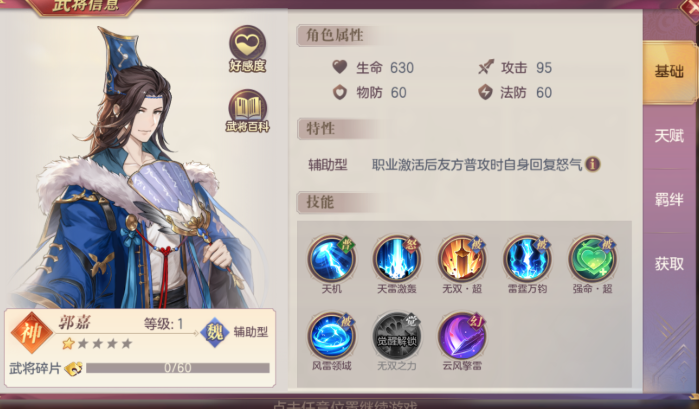
Task: Open the 羁绊 tab
Action: tap(669, 200)
